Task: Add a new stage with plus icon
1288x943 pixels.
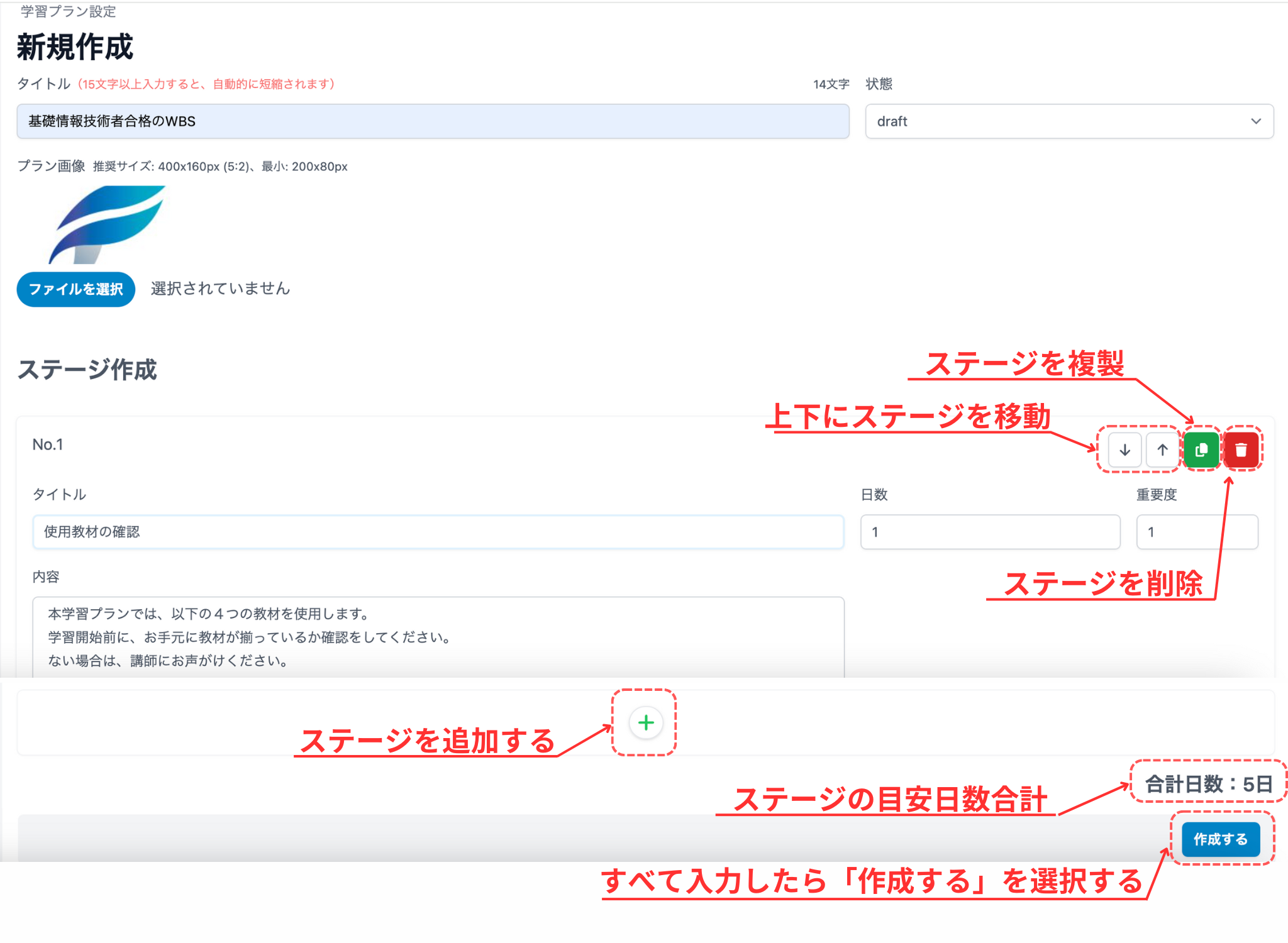Action: pyautogui.click(x=646, y=723)
